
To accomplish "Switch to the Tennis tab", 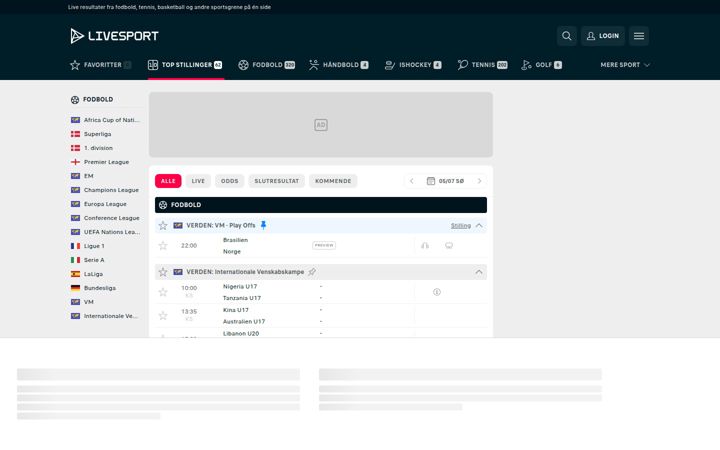I will click(482, 65).
